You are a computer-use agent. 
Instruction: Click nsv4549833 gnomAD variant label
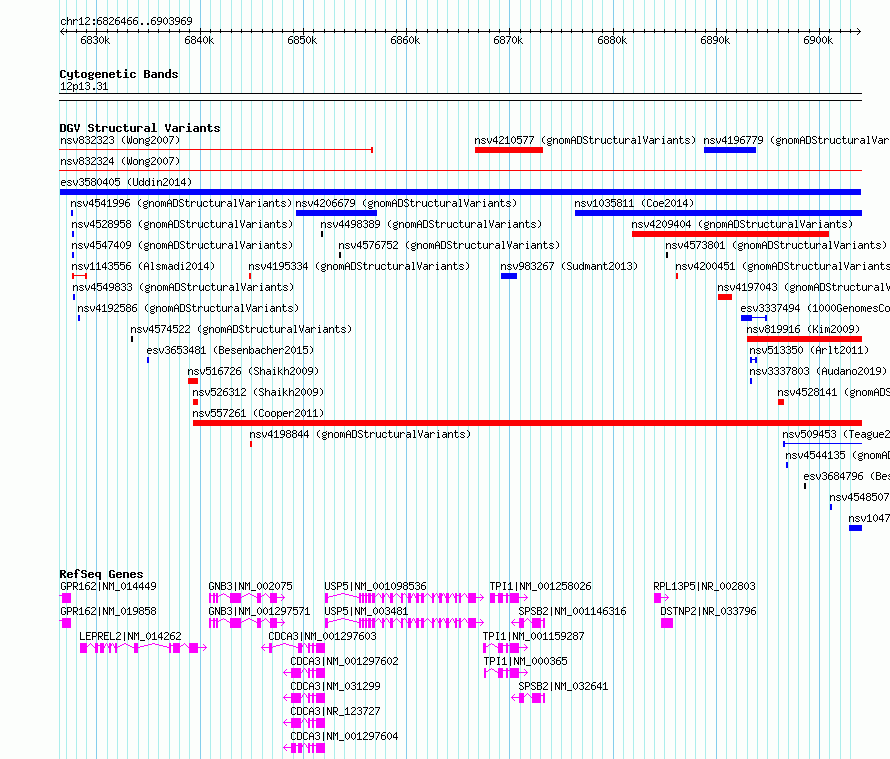183,287
